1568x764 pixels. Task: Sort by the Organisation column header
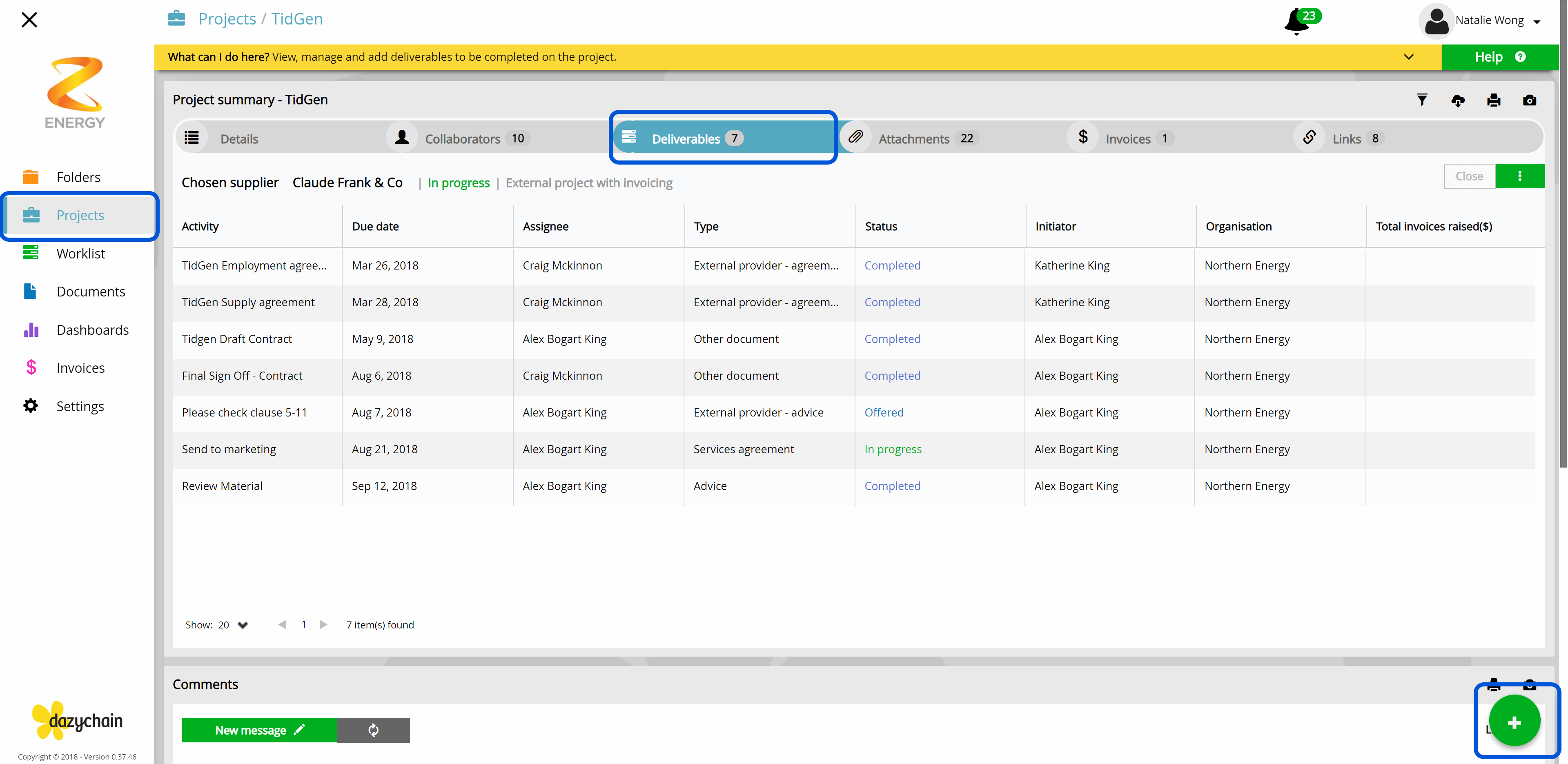point(1238,227)
